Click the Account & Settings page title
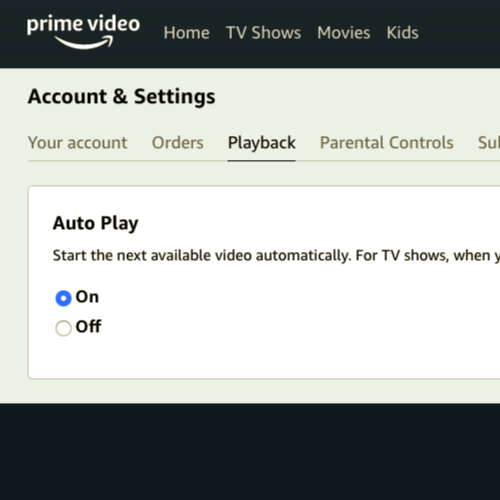This screenshot has width=500, height=500. tap(122, 97)
